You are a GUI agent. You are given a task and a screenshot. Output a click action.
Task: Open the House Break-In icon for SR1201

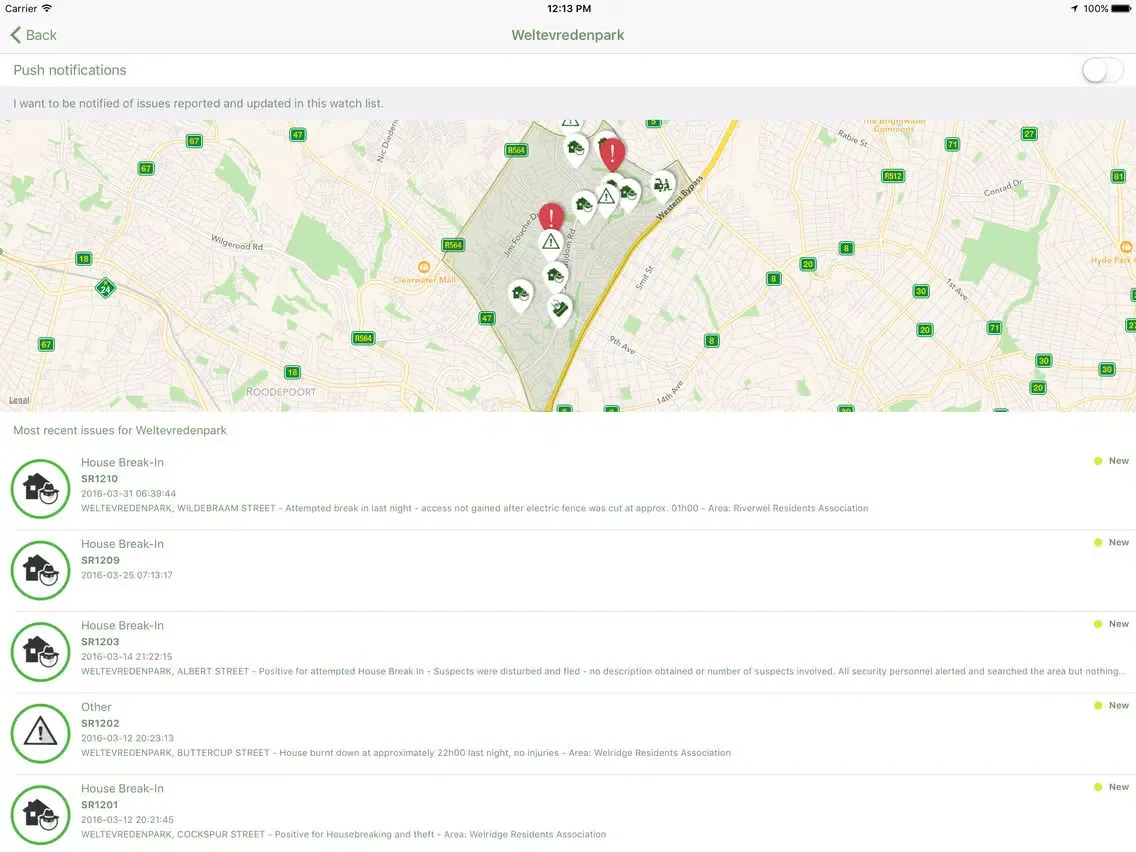[x=41, y=815]
